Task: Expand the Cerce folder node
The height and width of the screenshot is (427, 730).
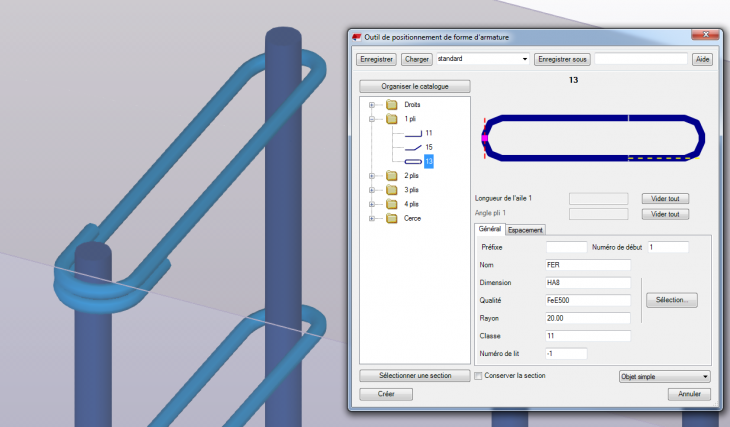Action: pyautogui.click(x=372, y=218)
